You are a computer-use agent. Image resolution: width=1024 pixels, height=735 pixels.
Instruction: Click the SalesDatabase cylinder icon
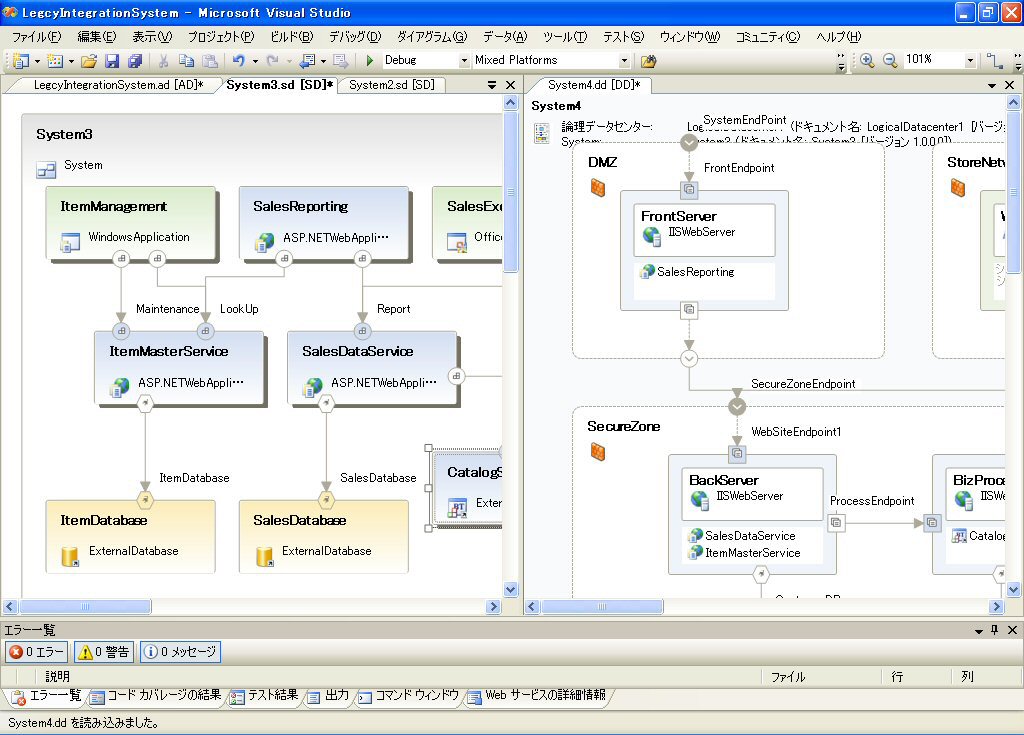pos(264,556)
